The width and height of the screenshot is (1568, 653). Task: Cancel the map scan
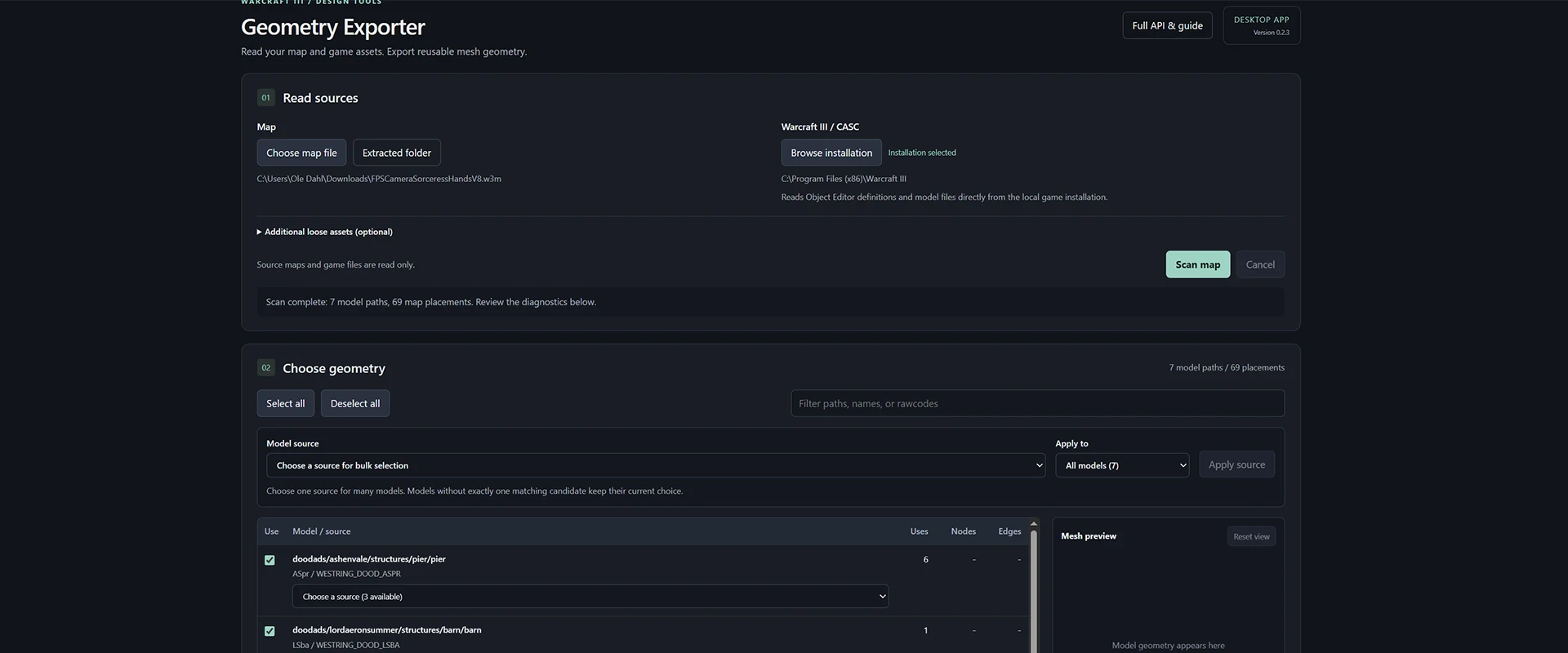[x=1260, y=264]
